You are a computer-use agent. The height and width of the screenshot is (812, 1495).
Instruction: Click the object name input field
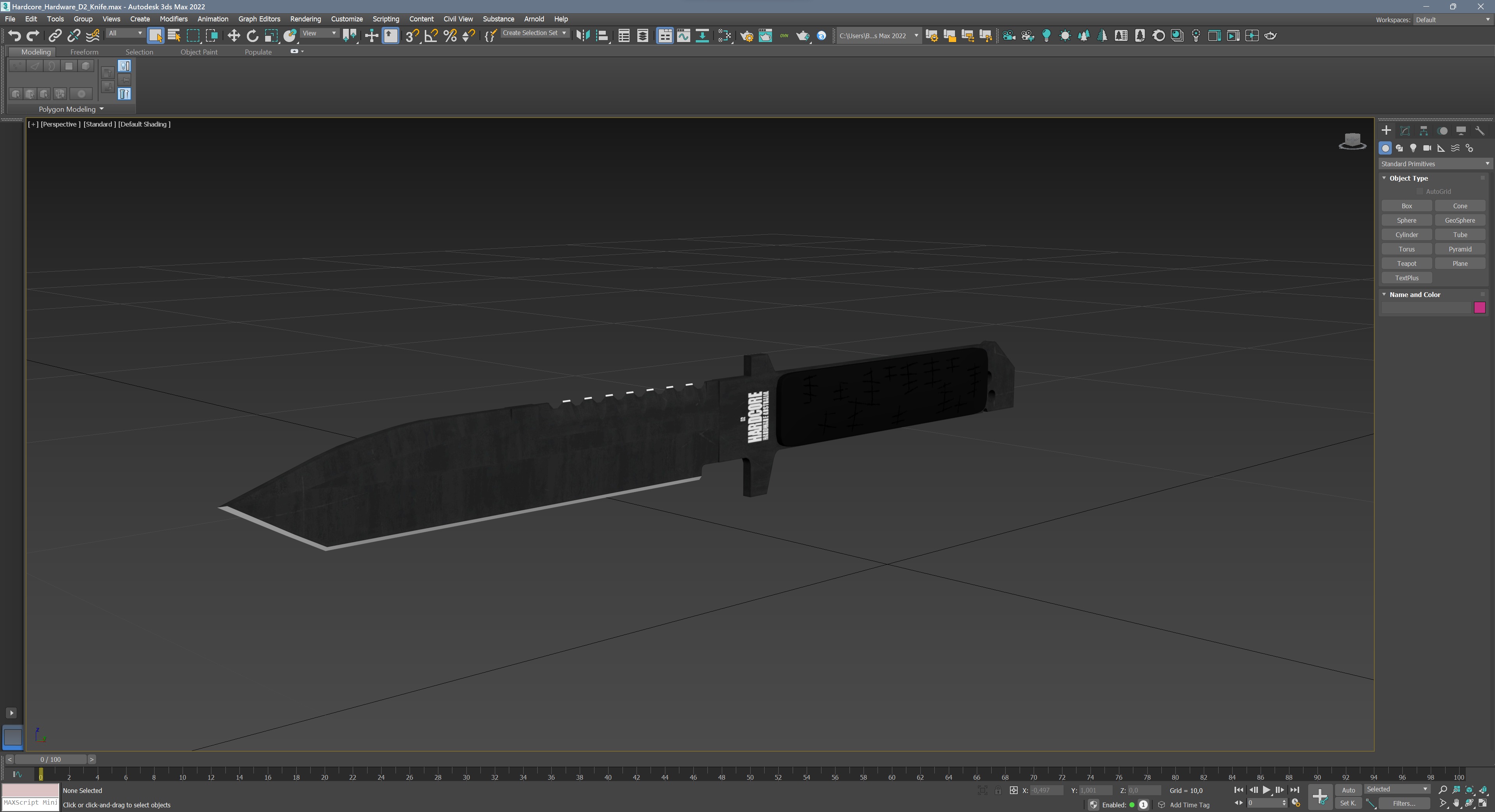(1426, 308)
